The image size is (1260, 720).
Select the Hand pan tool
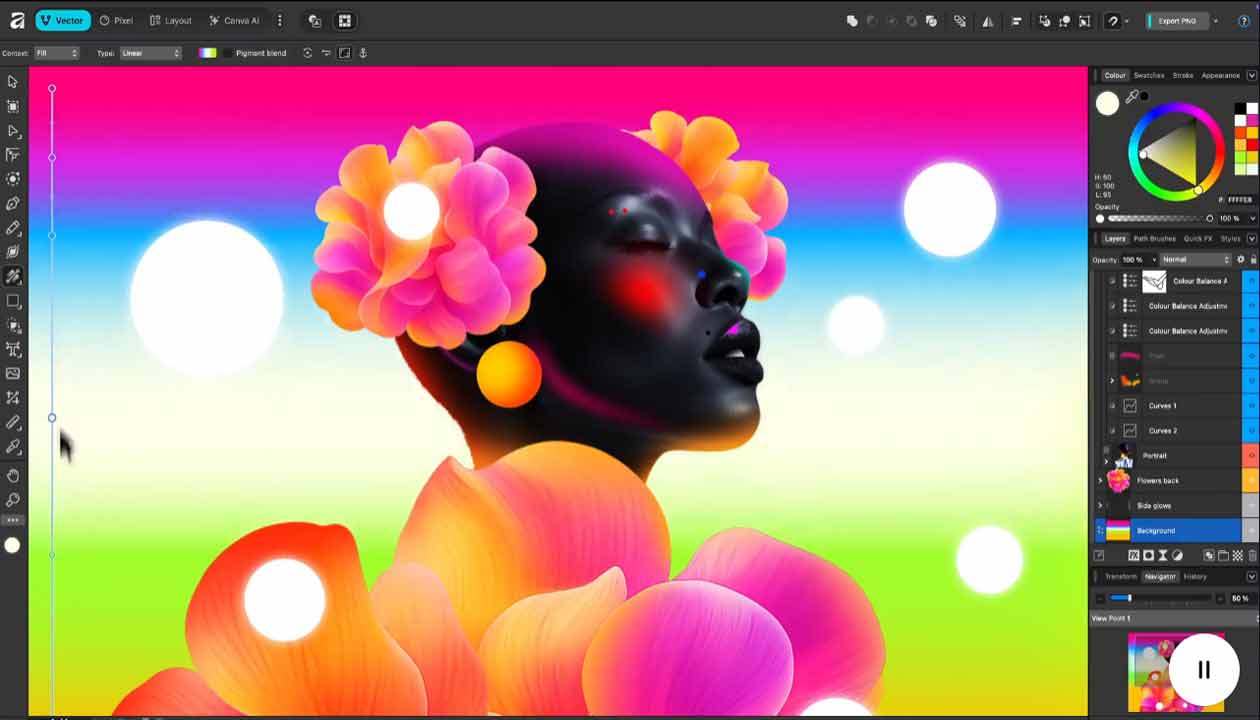click(x=13, y=476)
